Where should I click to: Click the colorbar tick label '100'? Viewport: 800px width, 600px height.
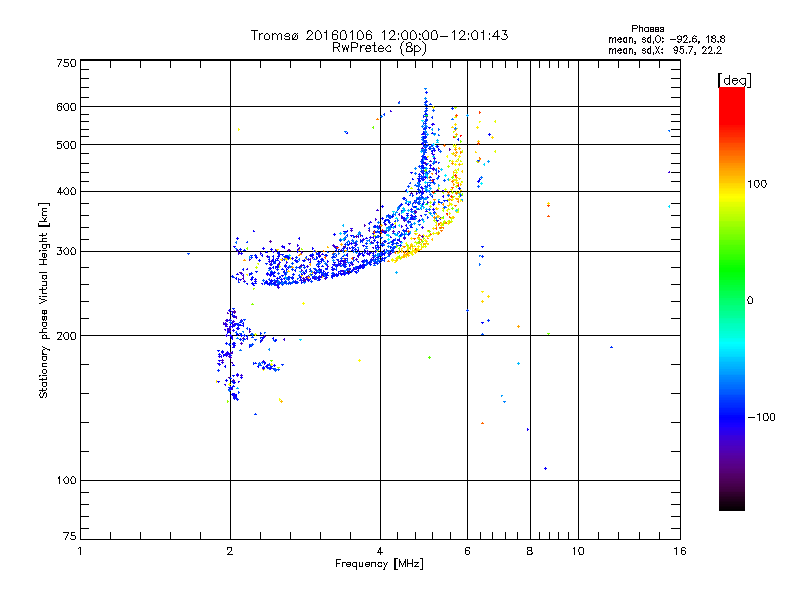[x=757, y=184]
